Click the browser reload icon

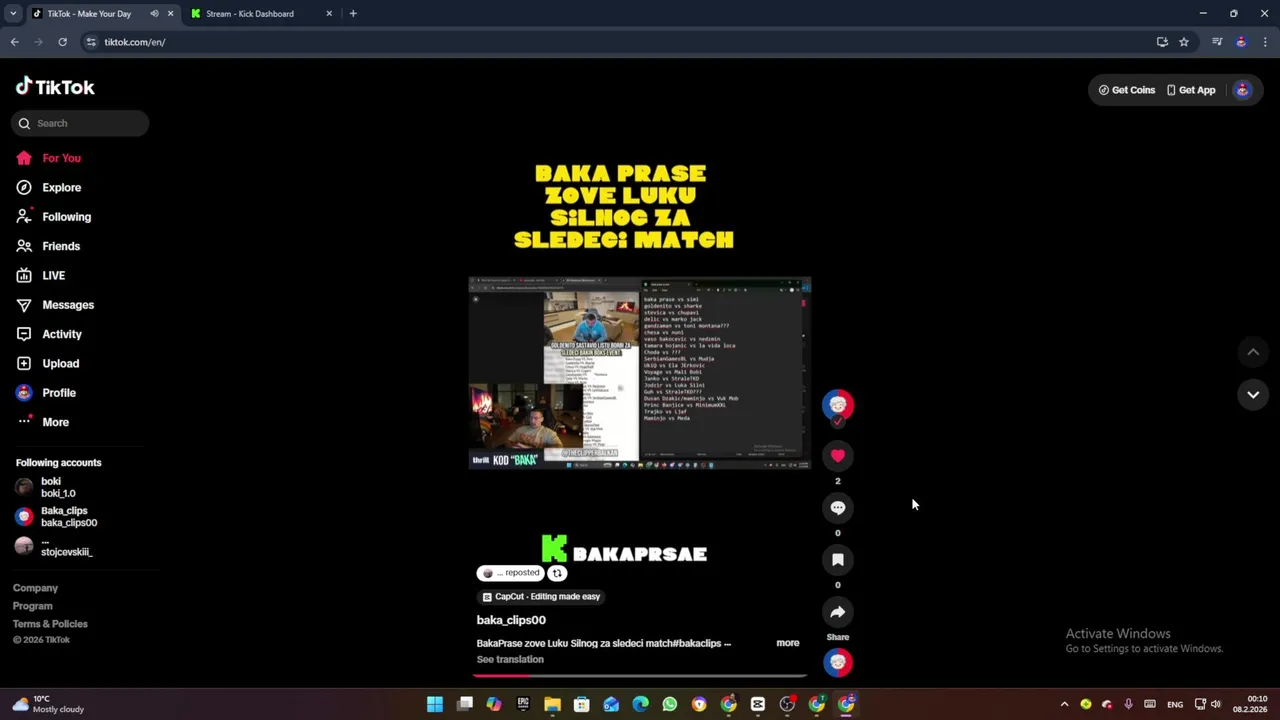point(62,42)
